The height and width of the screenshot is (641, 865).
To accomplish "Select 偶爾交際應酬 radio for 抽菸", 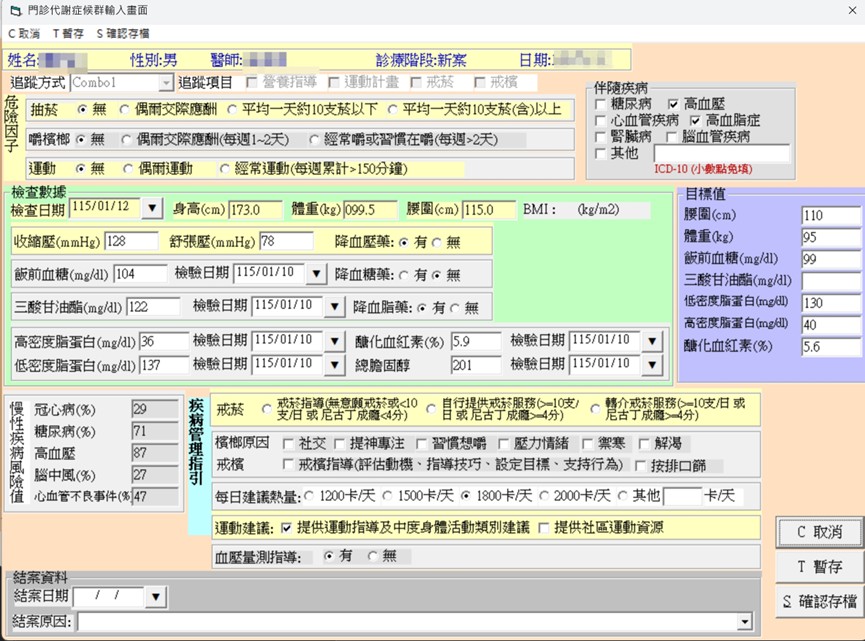I will (125, 109).
